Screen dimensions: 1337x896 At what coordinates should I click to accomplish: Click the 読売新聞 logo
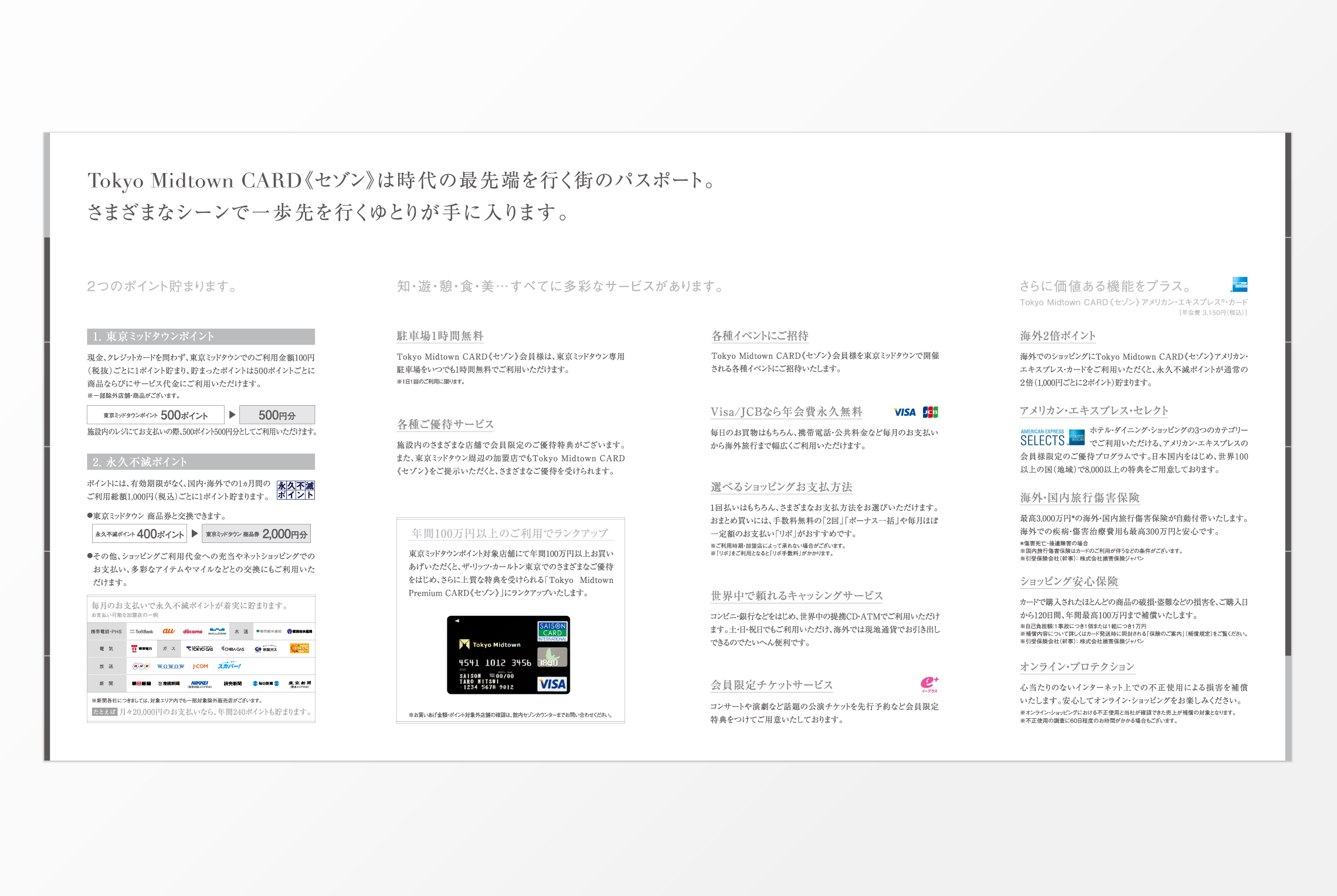pyautogui.click(x=233, y=684)
